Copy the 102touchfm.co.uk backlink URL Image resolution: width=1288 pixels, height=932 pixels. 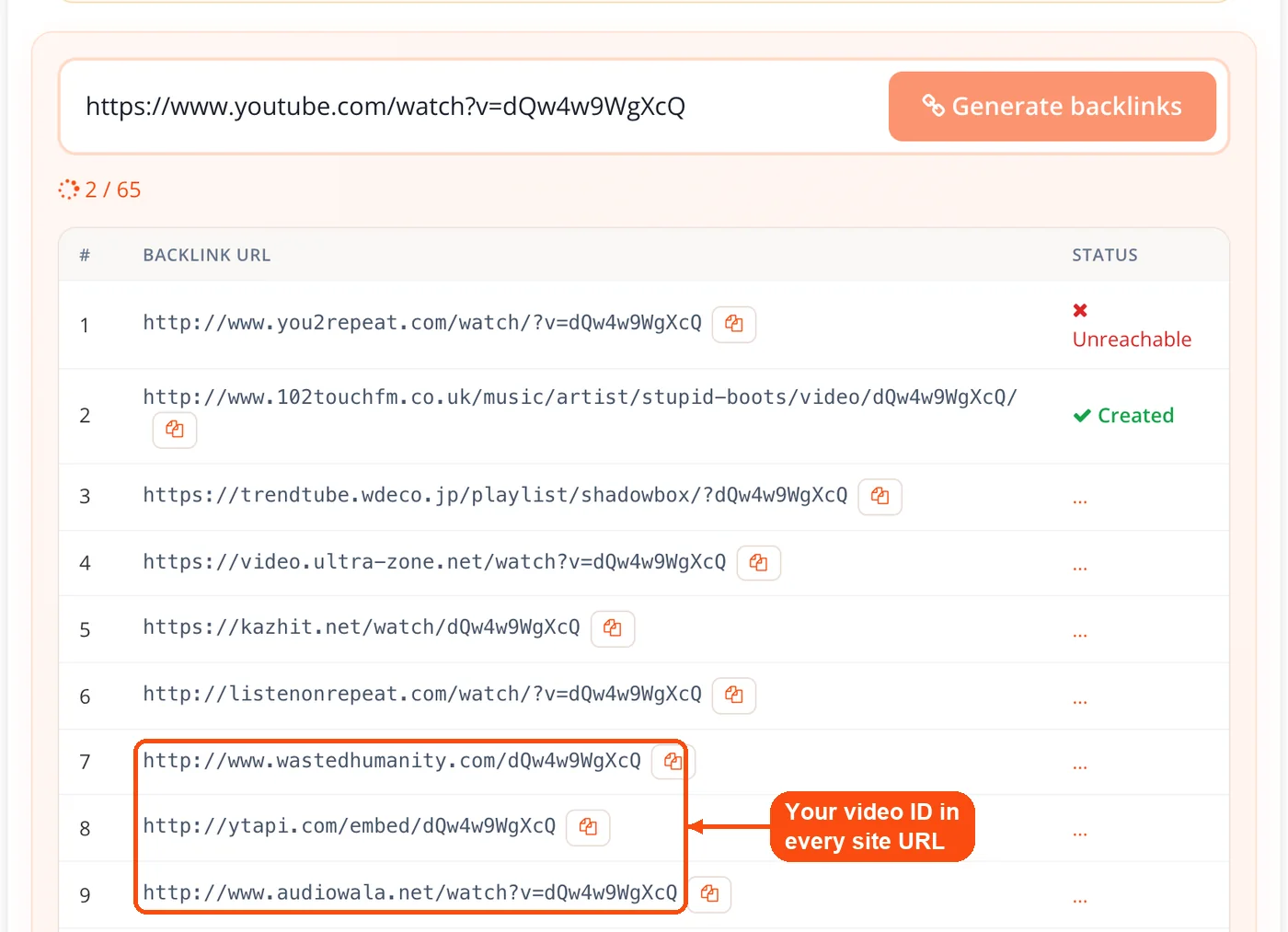(x=175, y=430)
